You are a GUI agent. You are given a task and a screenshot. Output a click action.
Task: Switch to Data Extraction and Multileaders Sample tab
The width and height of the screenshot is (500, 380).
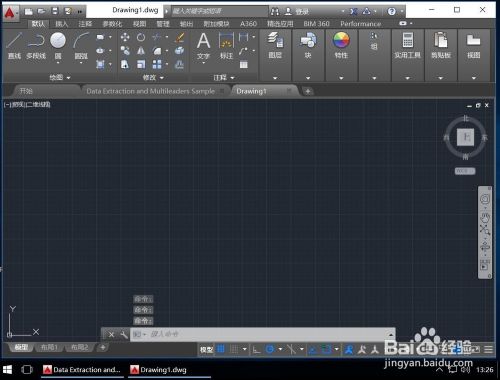tap(151, 91)
